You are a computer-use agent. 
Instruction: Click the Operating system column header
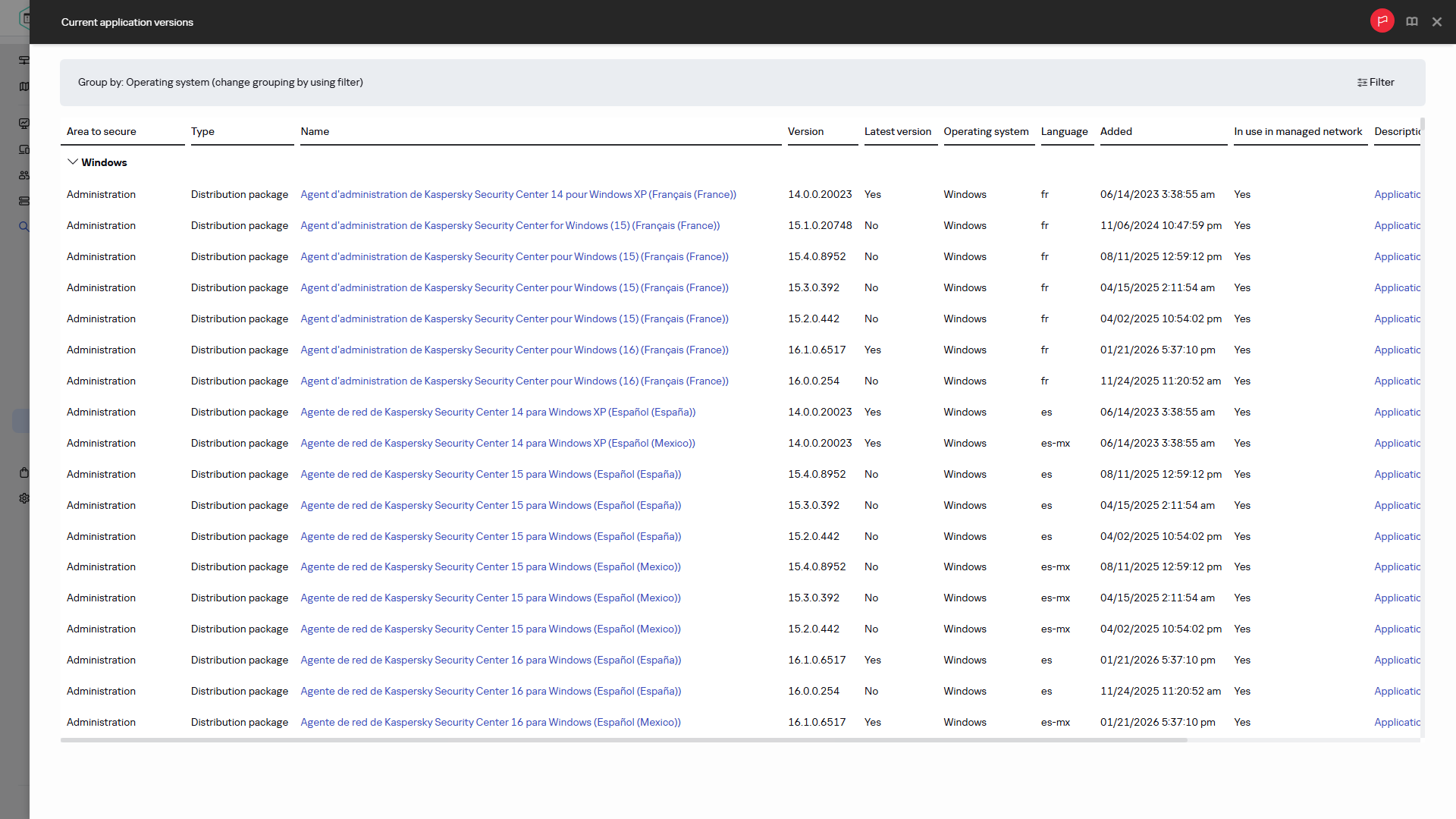[x=986, y=131]
